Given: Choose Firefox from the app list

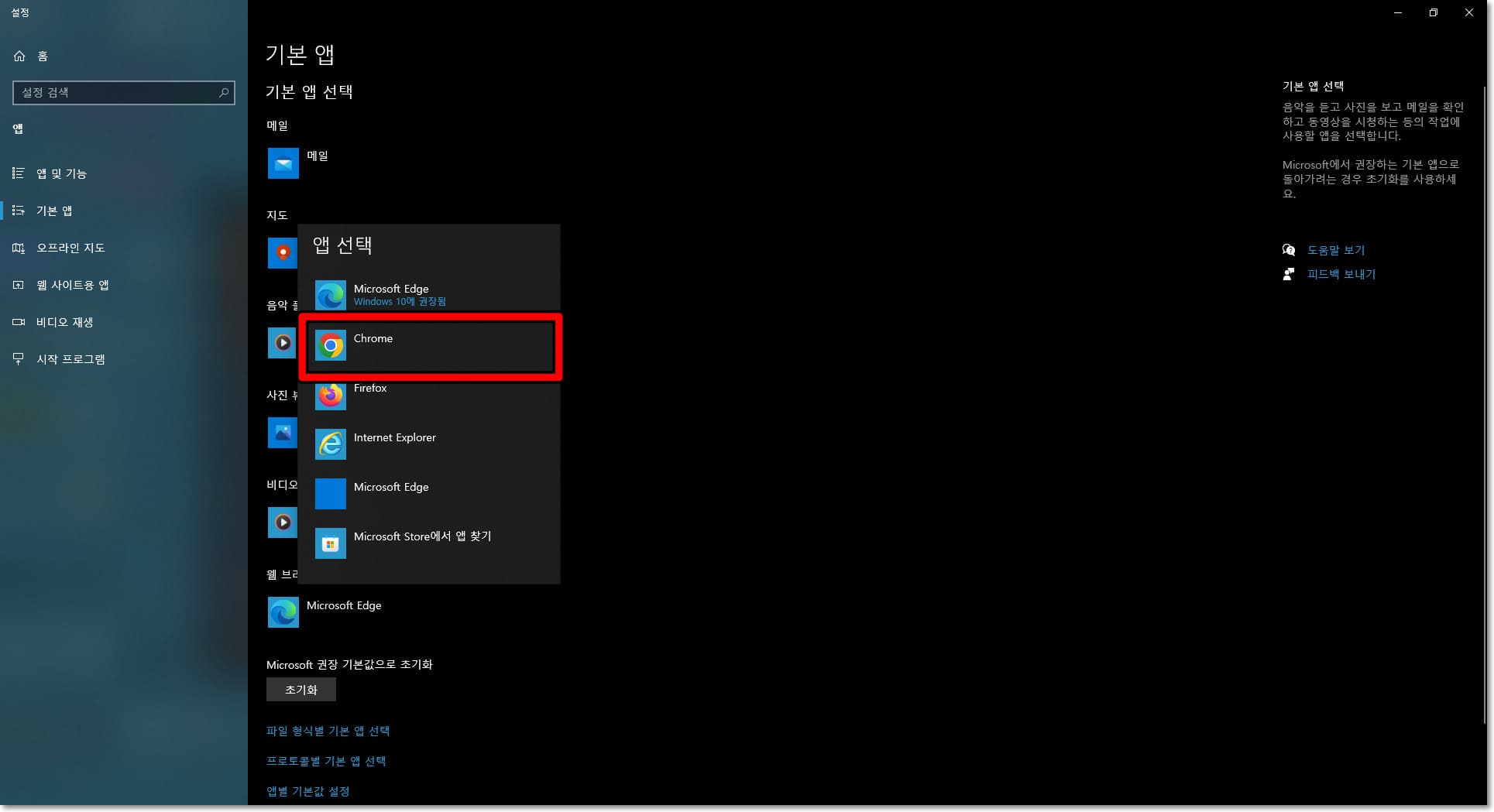Looking at the screenshot, I should [x=431, y=396].
